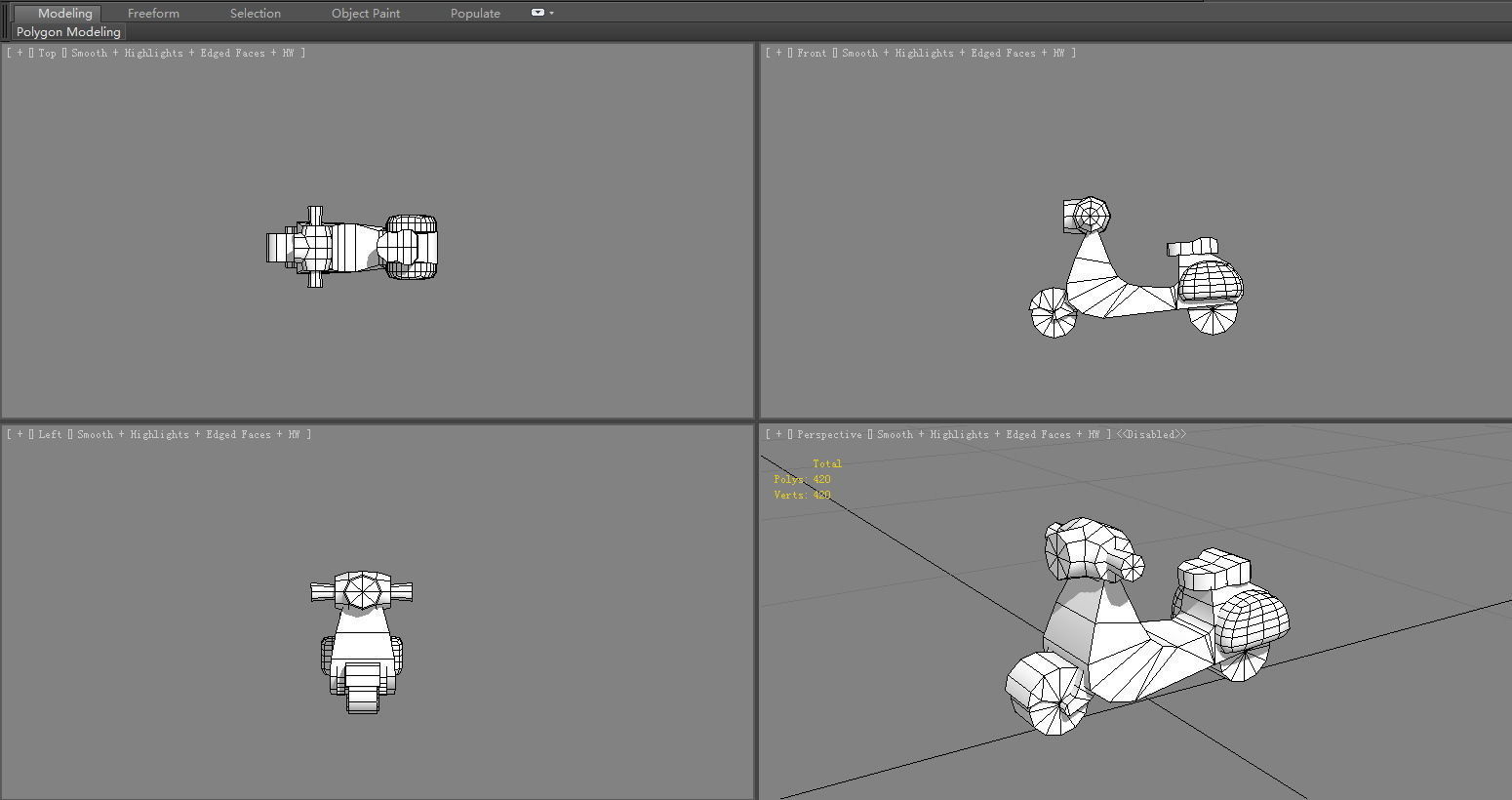Viewport: 1512px width, 800px height.
Task: Click the Polys: 420 statistic
Action: pyautogui.click(x=802, y=479)
